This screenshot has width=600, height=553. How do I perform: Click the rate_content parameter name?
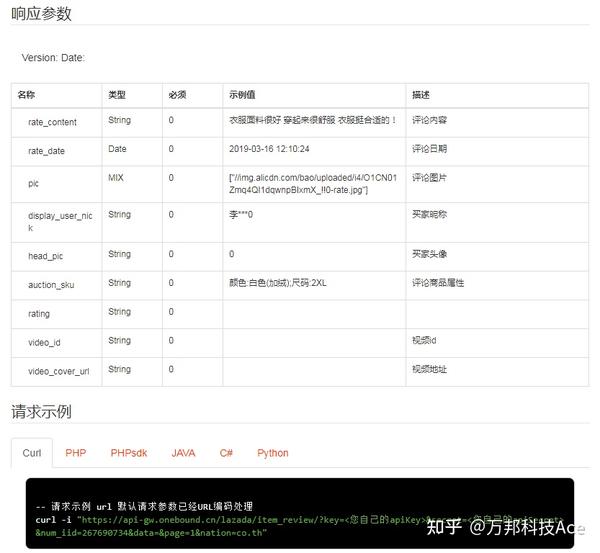[x=52, y=122]
